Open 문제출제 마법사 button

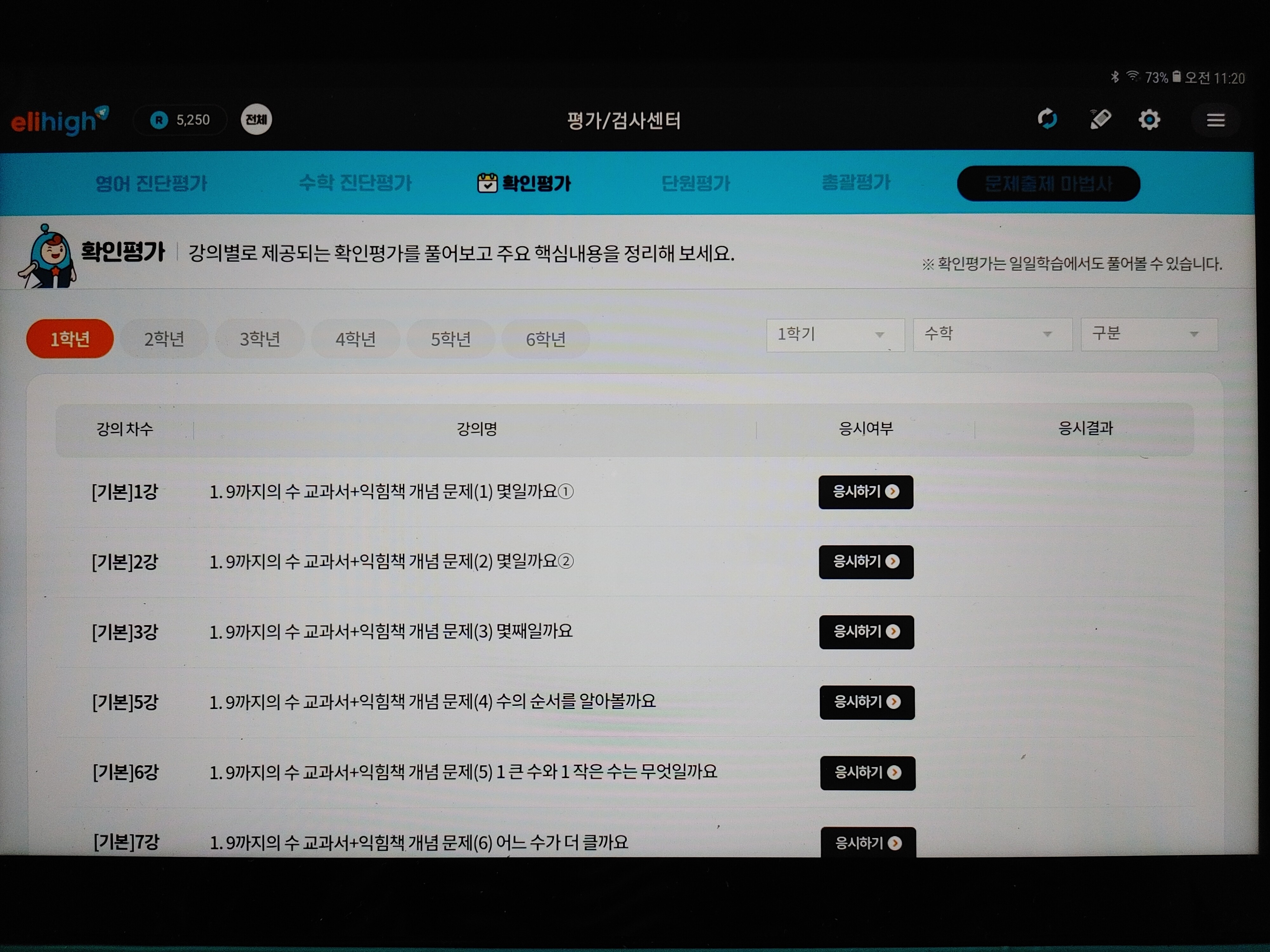1048,184
